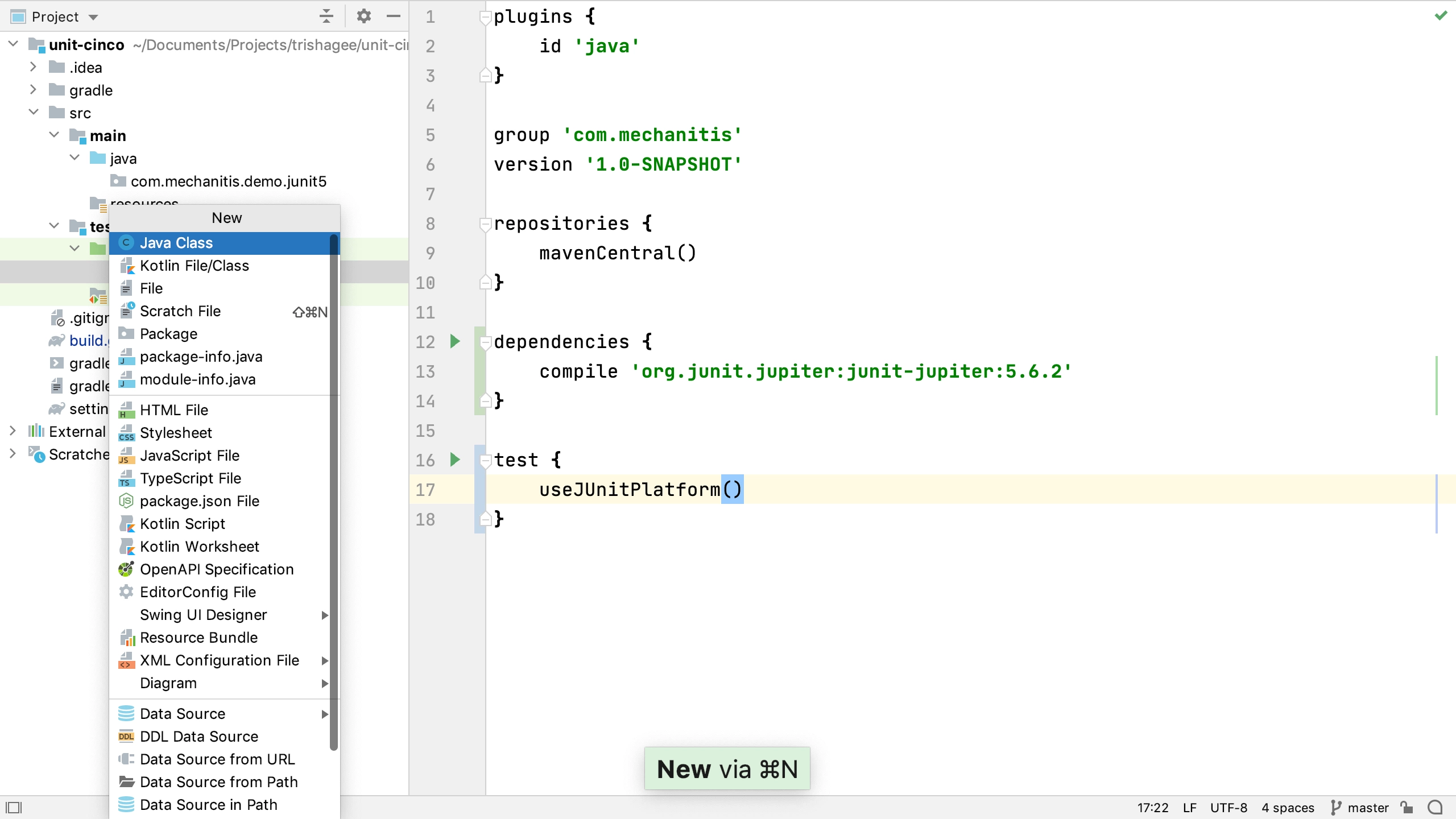Click the project panel balance icon
This screenshot has width=1456, height=819.
tap(326, 16)
